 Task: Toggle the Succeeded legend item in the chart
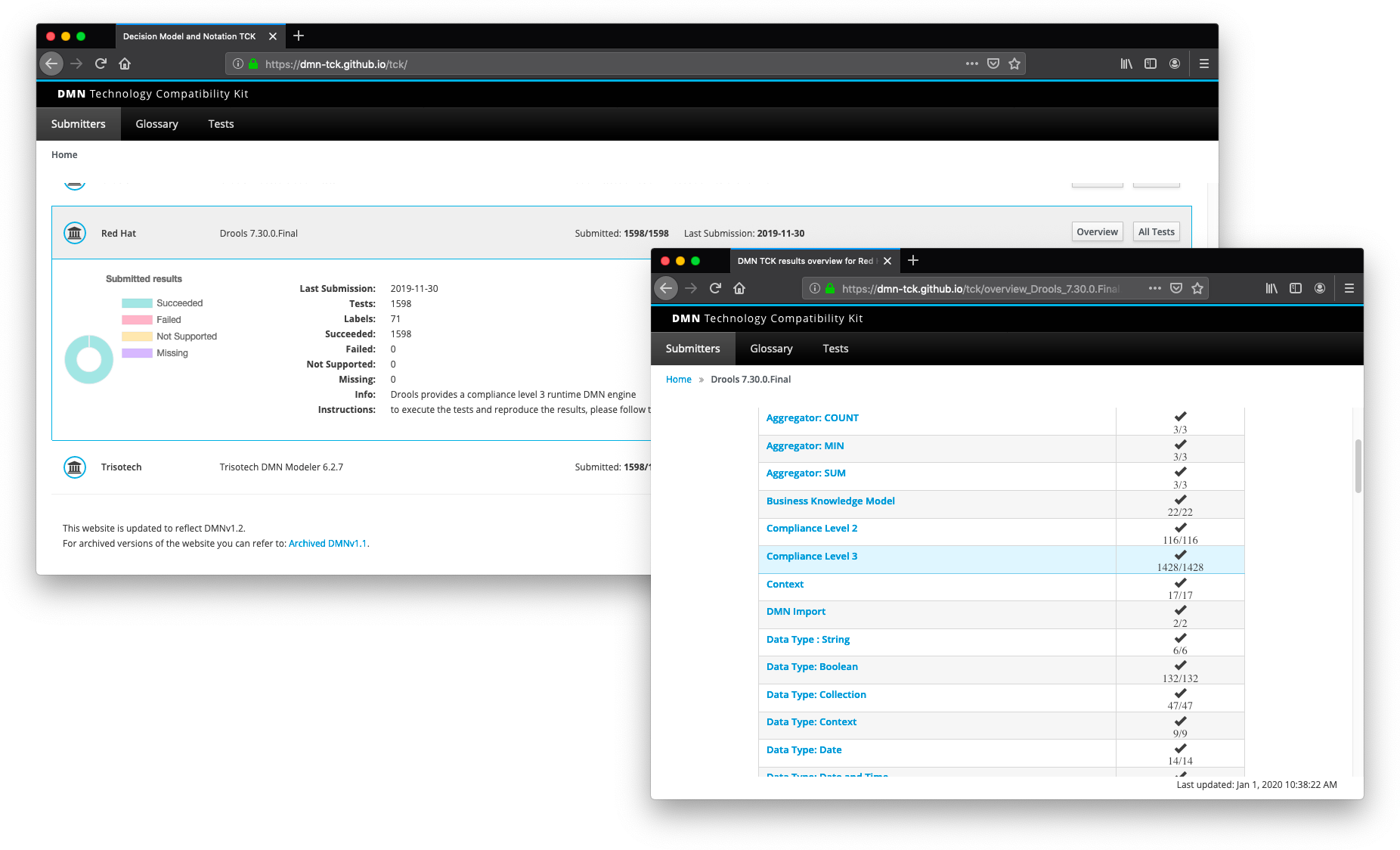[x=162, y=303]
